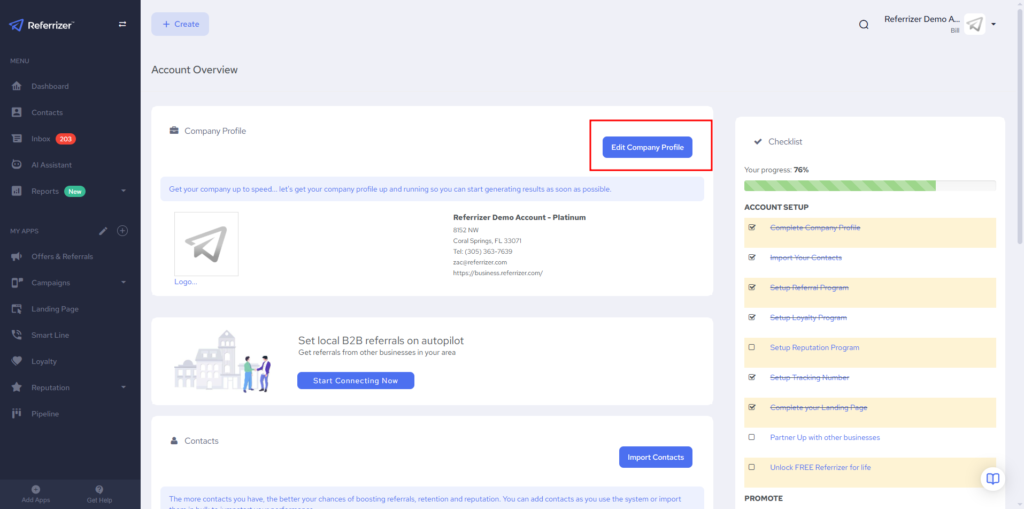Viewport: 1024px width, 509px height.
Task: Click the search magnifier icon
Action: click(863, 25)
